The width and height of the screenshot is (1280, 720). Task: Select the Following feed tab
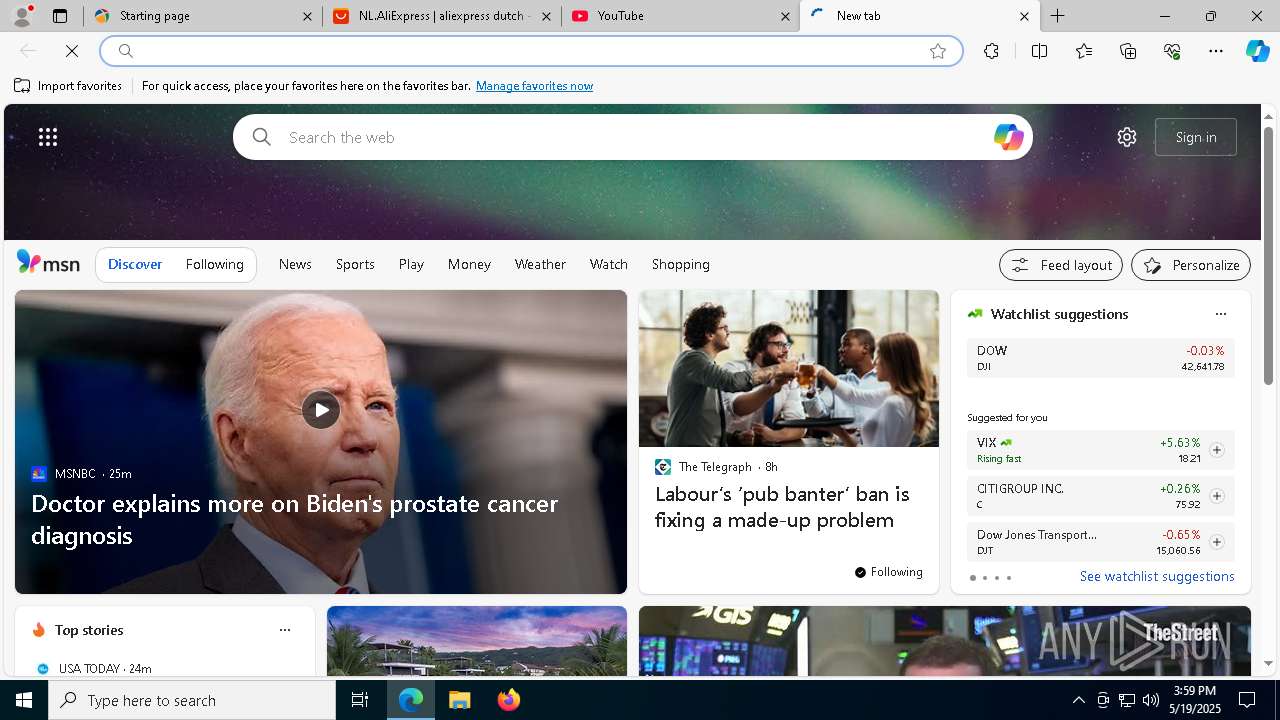(x=214, y=264)
